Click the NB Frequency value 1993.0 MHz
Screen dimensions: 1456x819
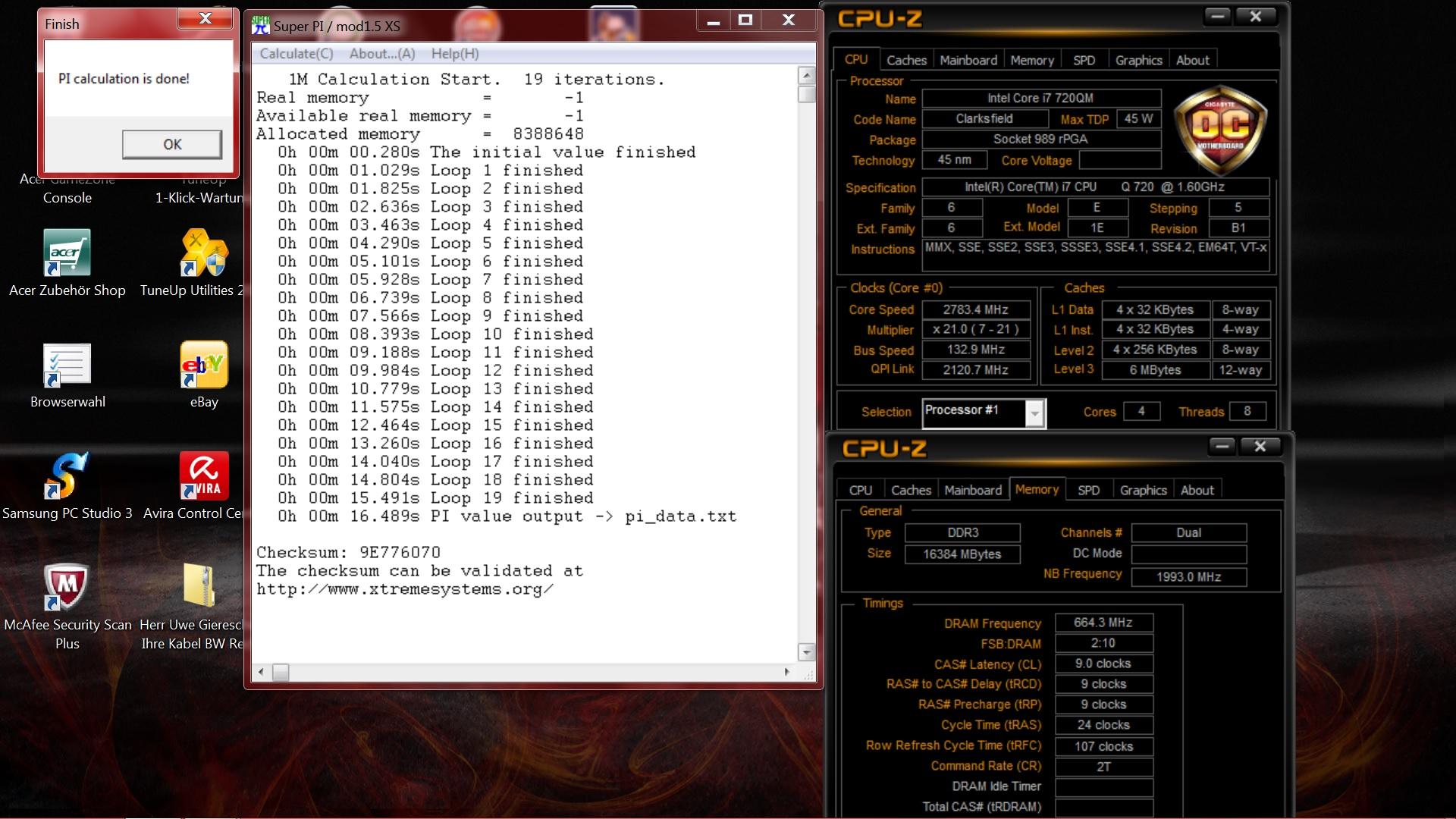1188,576
